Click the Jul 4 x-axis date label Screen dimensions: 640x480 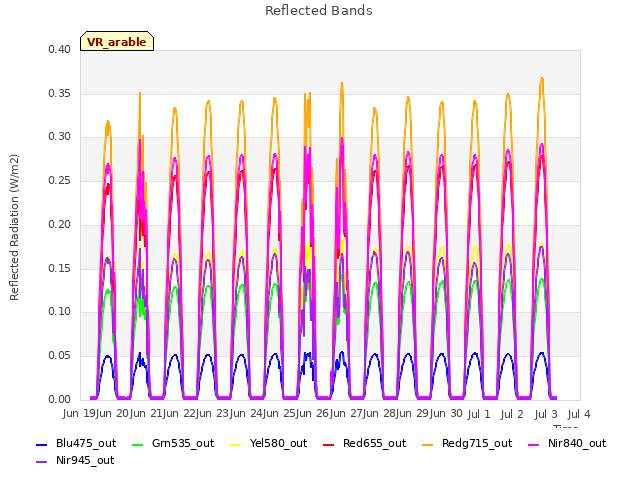579,414
